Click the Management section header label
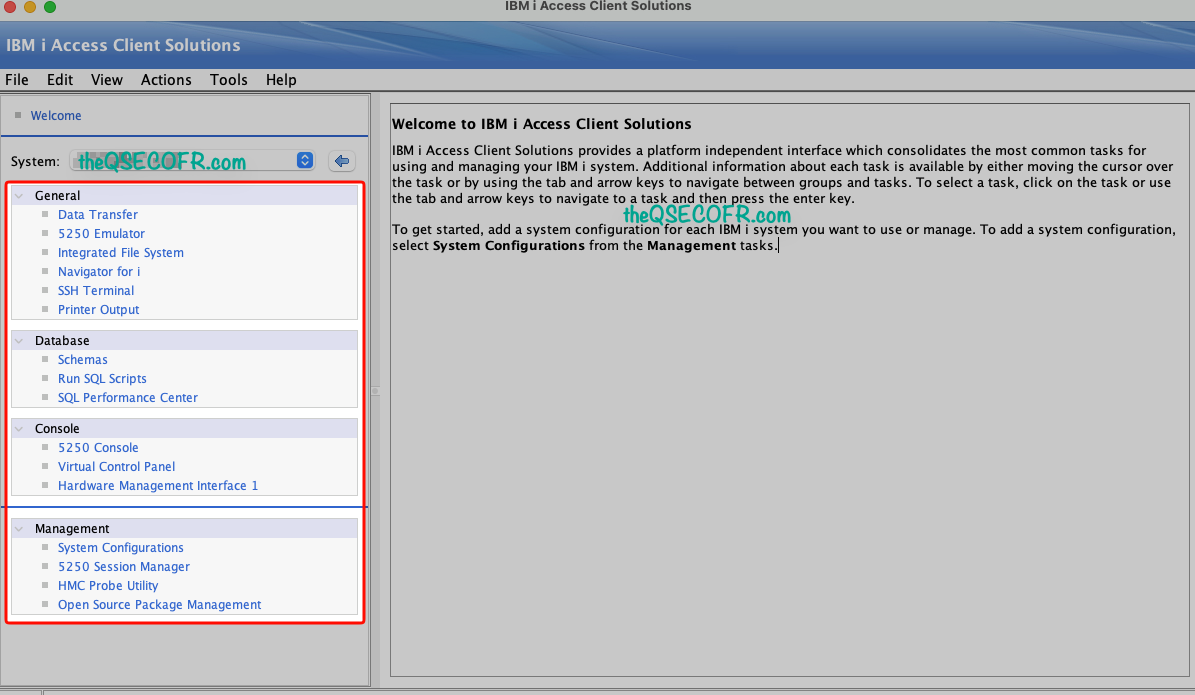1195x695 pixels. [72, 529]
